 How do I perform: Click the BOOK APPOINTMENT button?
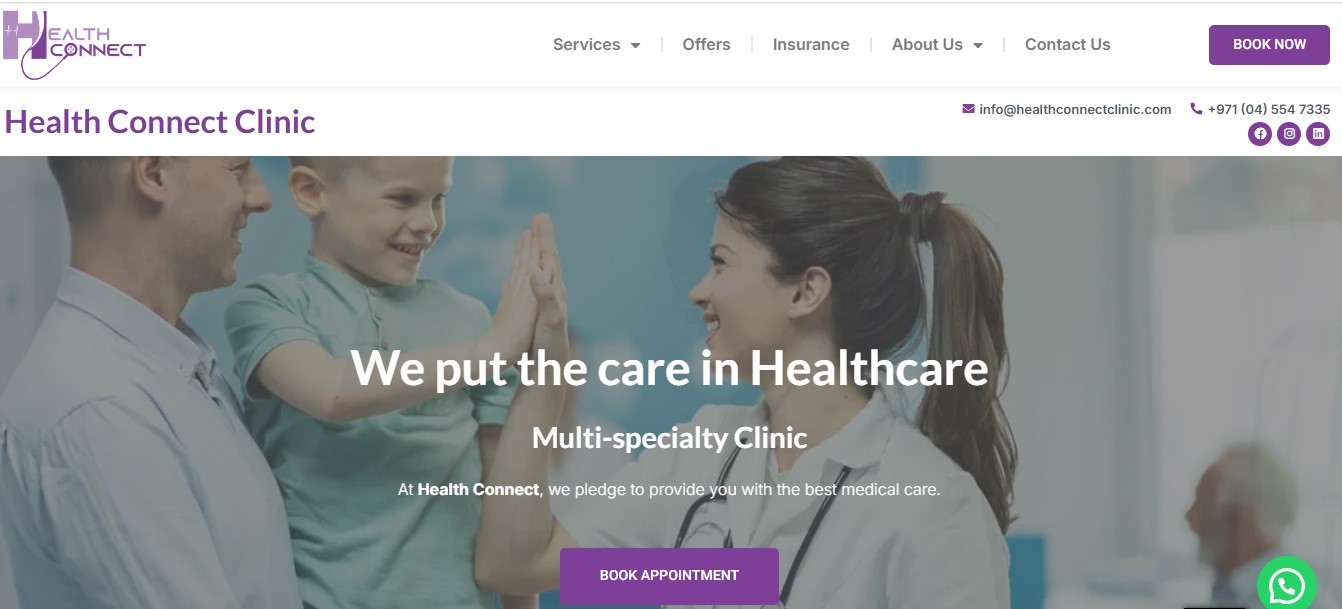point(669,576)
